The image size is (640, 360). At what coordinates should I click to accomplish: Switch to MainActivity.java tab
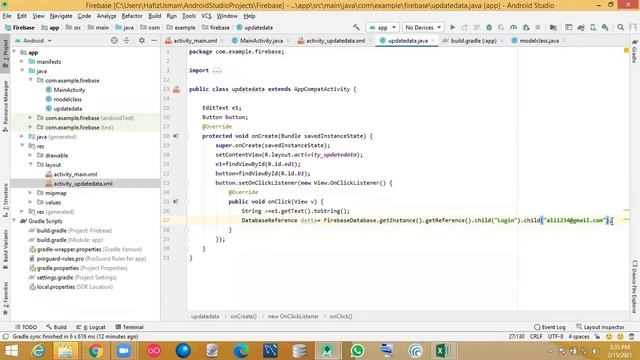261,41
